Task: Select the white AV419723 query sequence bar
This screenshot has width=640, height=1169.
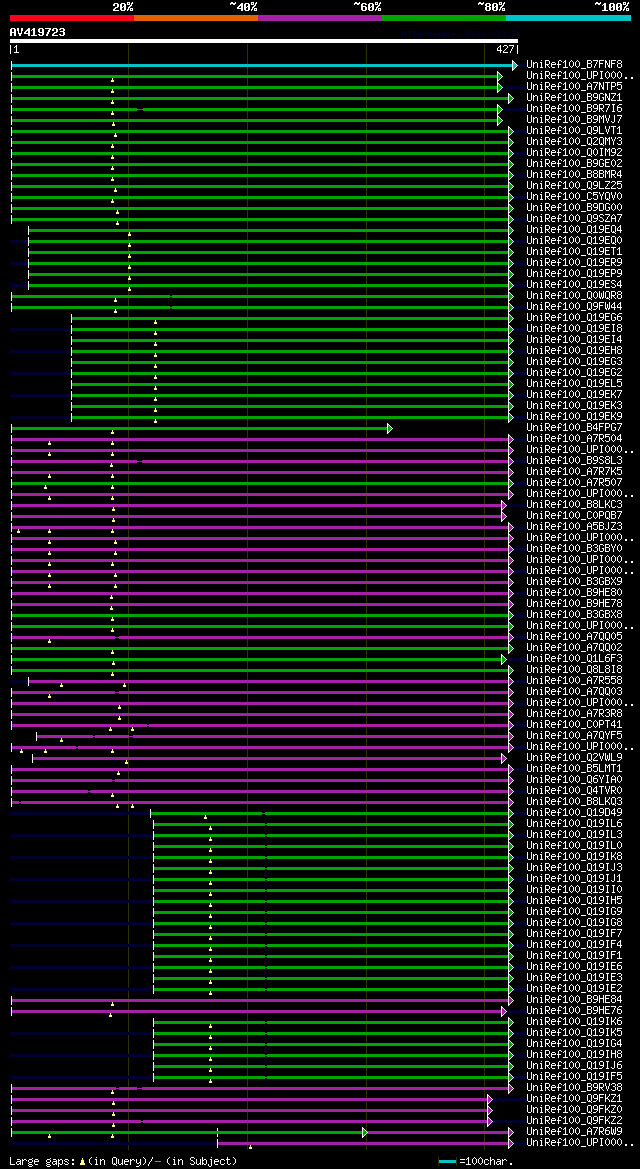Action: [x=263, y=41]
